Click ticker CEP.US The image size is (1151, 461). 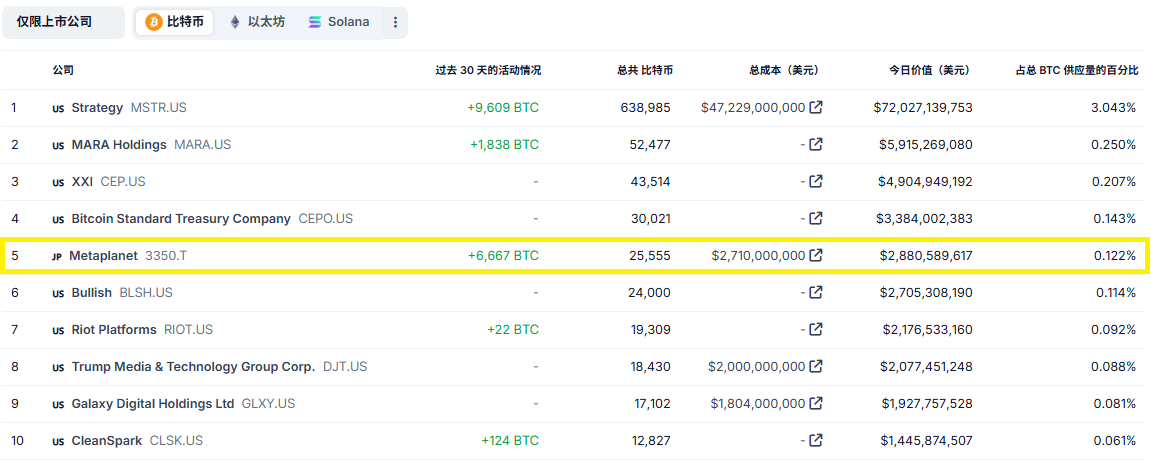tap(123, 181)
